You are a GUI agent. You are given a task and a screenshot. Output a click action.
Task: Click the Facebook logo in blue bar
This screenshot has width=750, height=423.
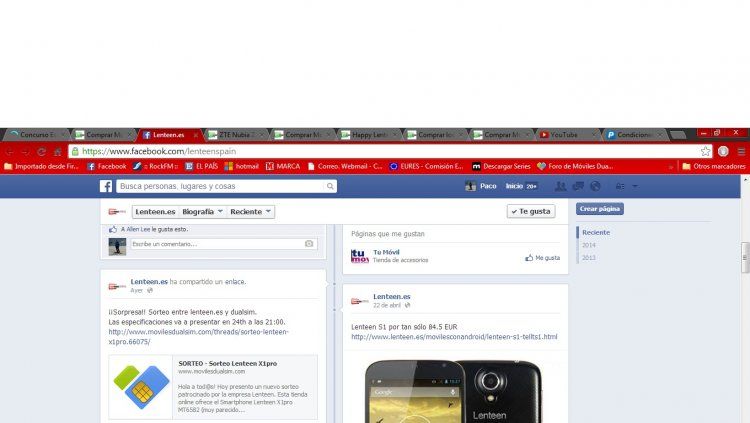106,186
